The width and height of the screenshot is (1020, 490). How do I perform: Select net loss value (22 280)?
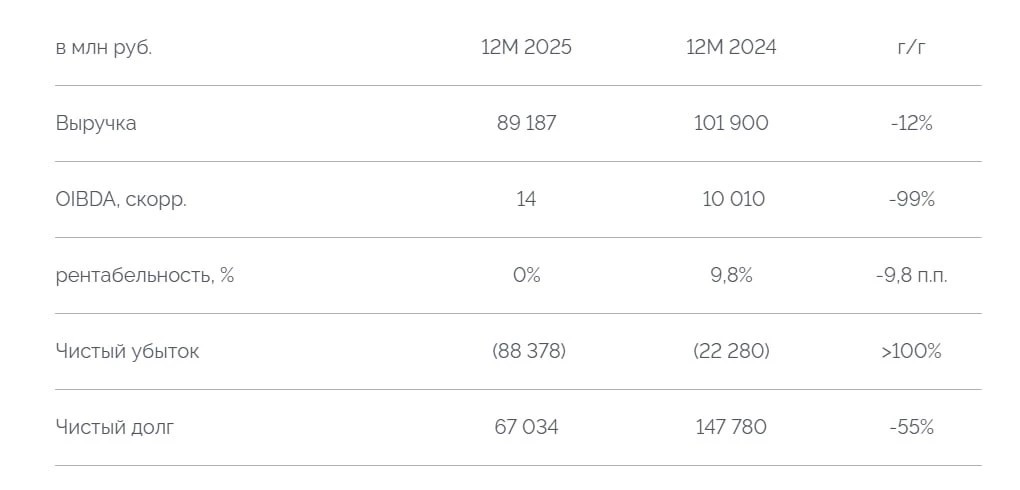731,352
